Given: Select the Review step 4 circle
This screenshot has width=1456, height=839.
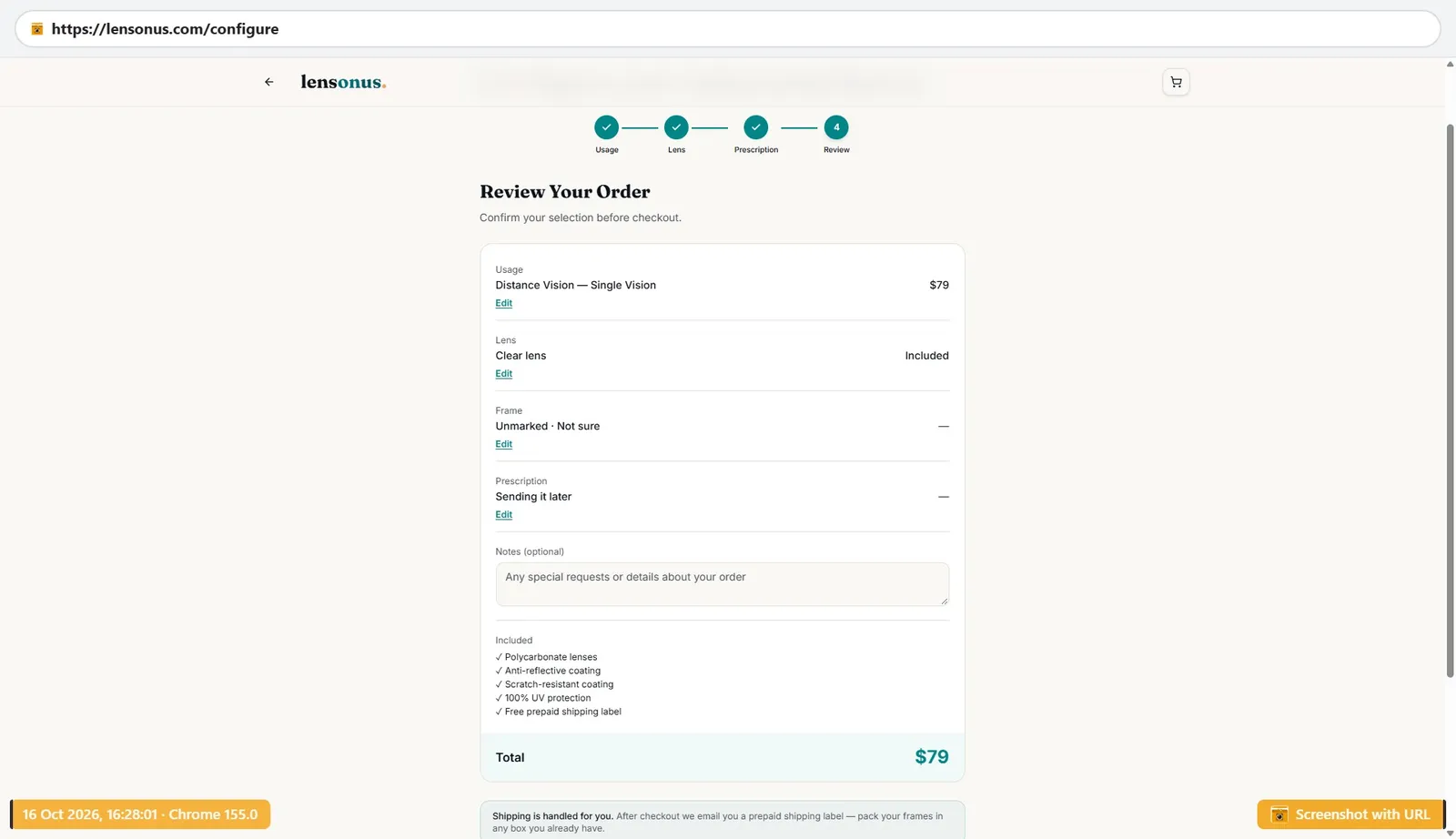Looking at the screenshot, I should click(x=836, y=127).
